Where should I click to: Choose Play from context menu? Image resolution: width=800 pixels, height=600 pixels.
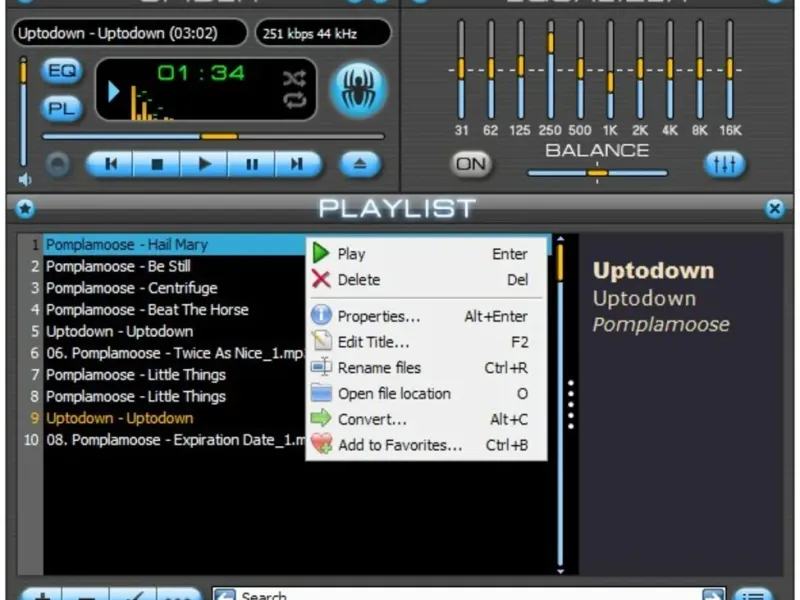[426, 254]
